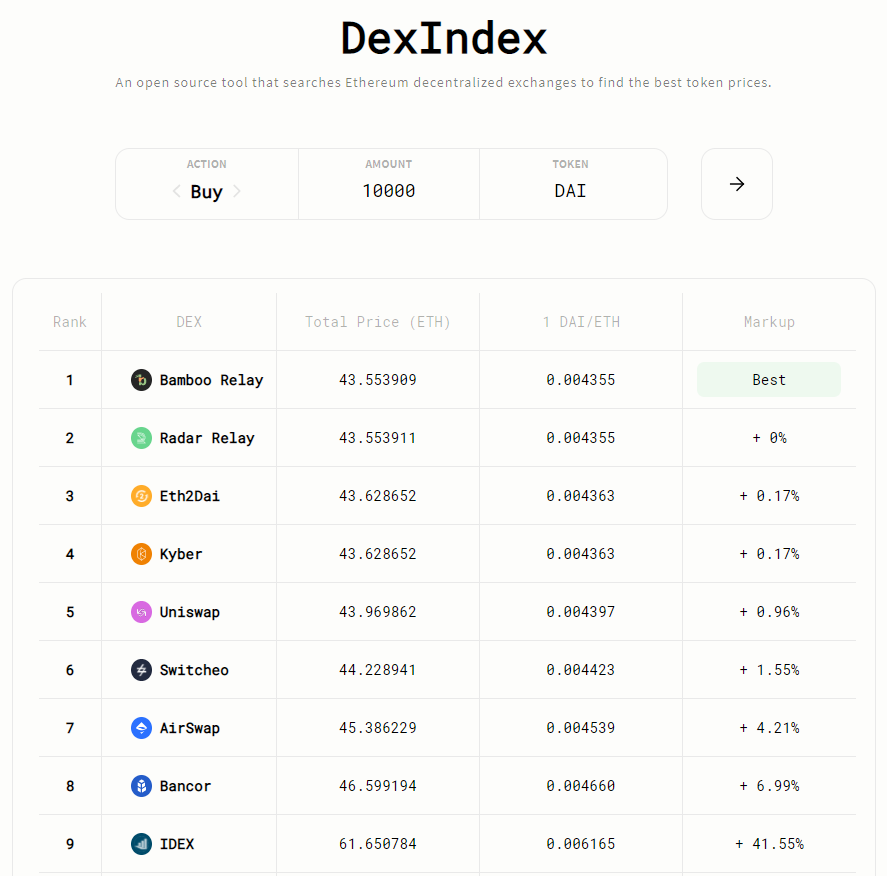887x876 pixels.
Task: Click the open source tool tagline text
Action: (444, 83)
